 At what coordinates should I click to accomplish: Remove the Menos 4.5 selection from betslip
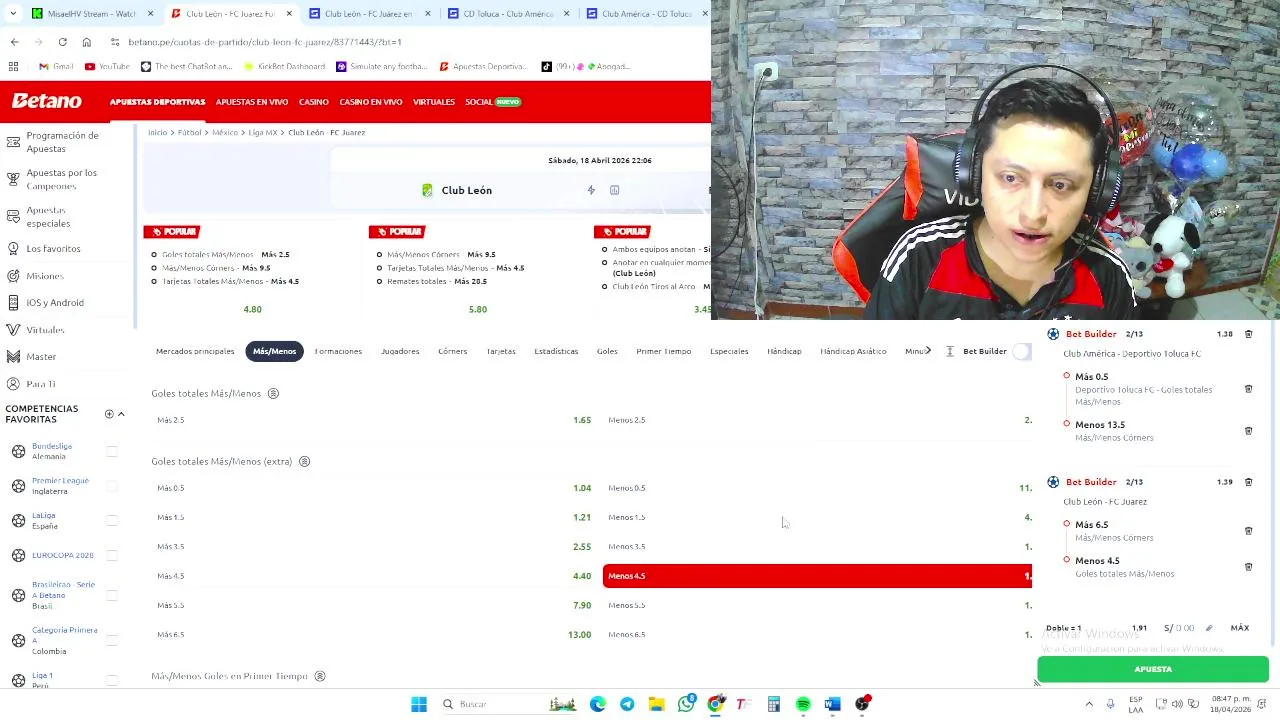click(1248, 567)
